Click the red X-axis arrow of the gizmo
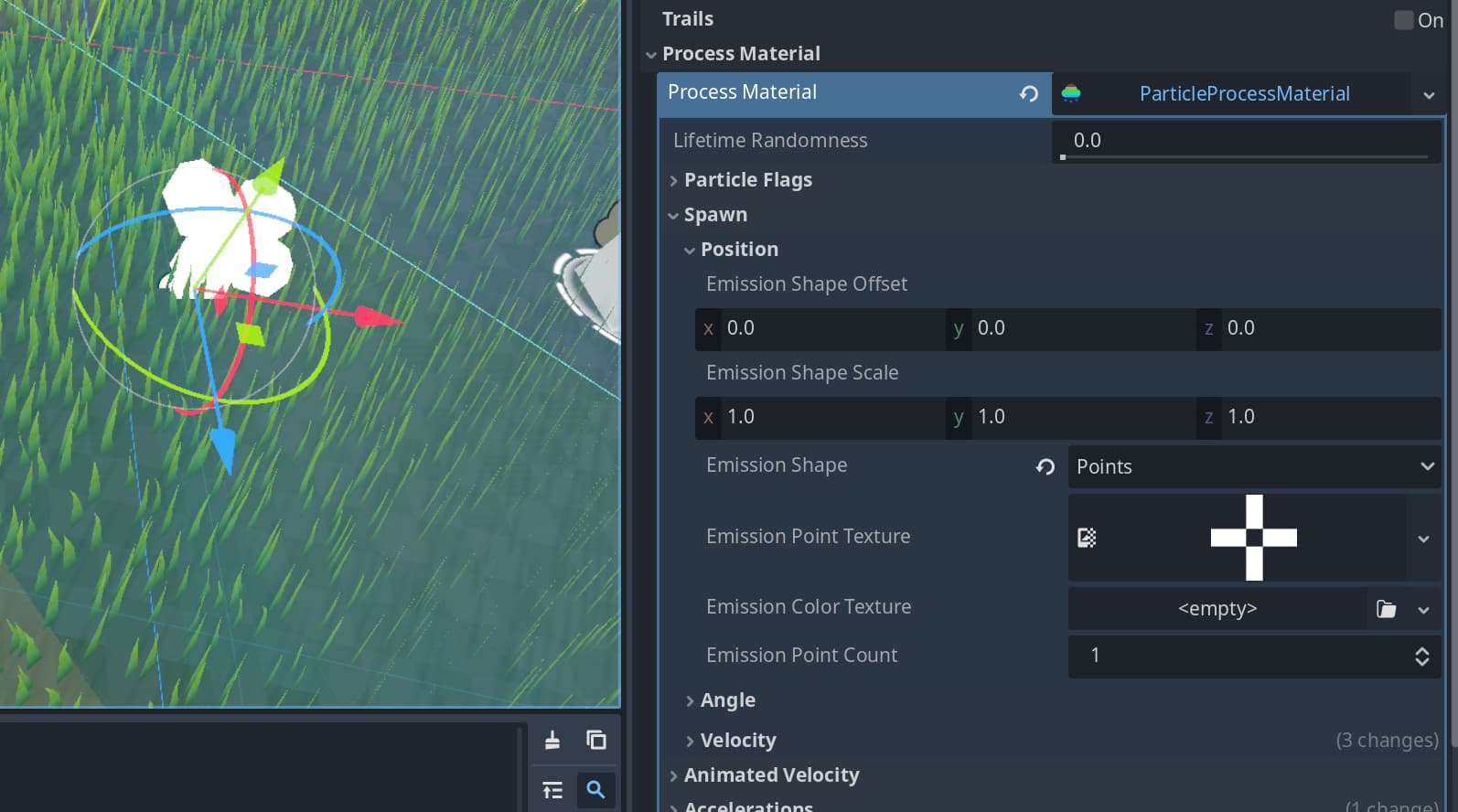 pyautogui.click(x=381, y=317)
